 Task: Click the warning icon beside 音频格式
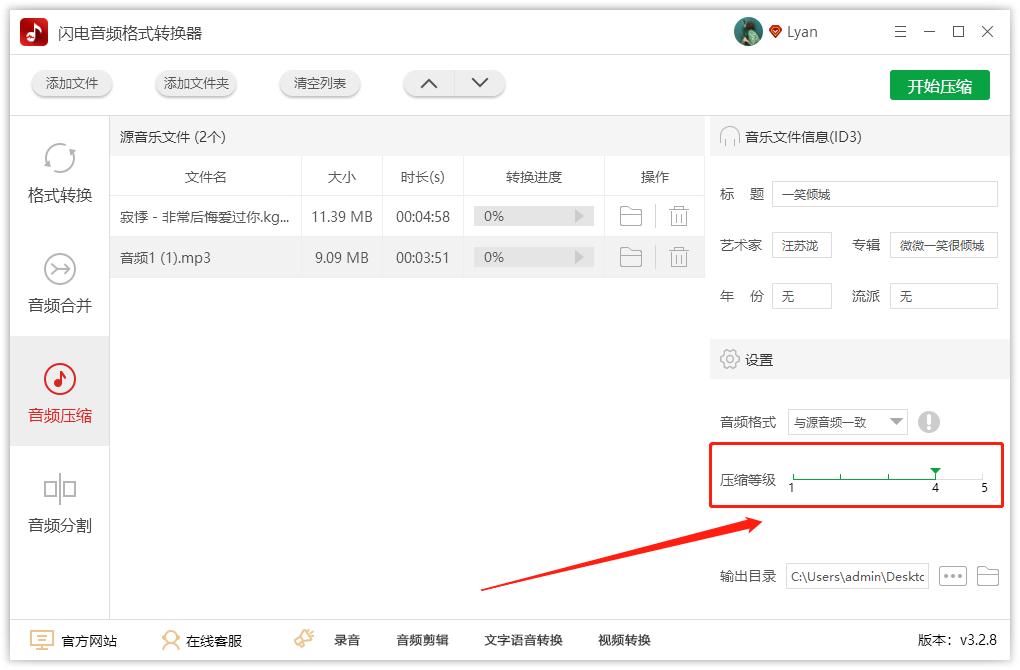[930, 421]
